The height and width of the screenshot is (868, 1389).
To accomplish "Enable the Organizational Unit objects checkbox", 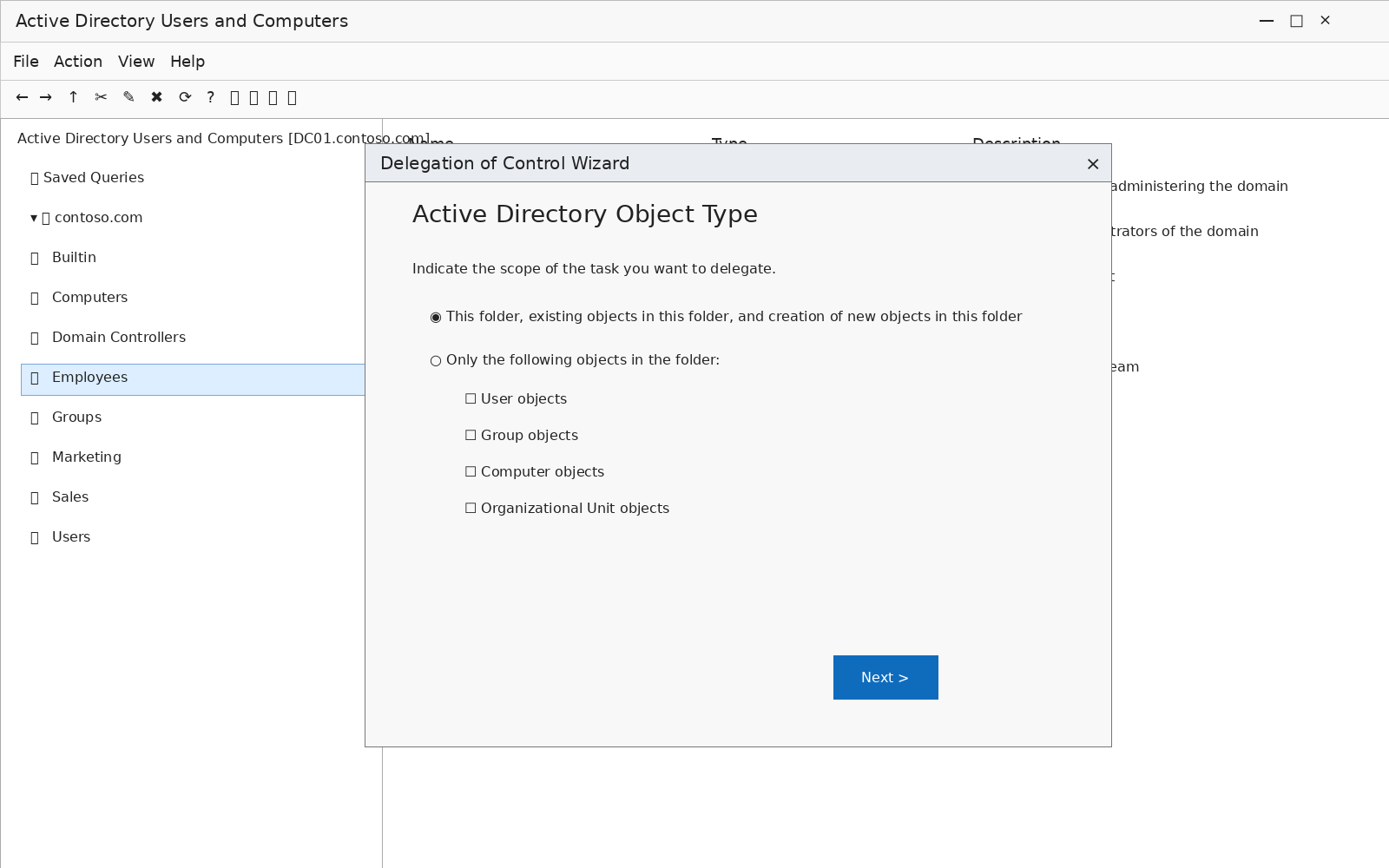I will click(x=471, y=508).
